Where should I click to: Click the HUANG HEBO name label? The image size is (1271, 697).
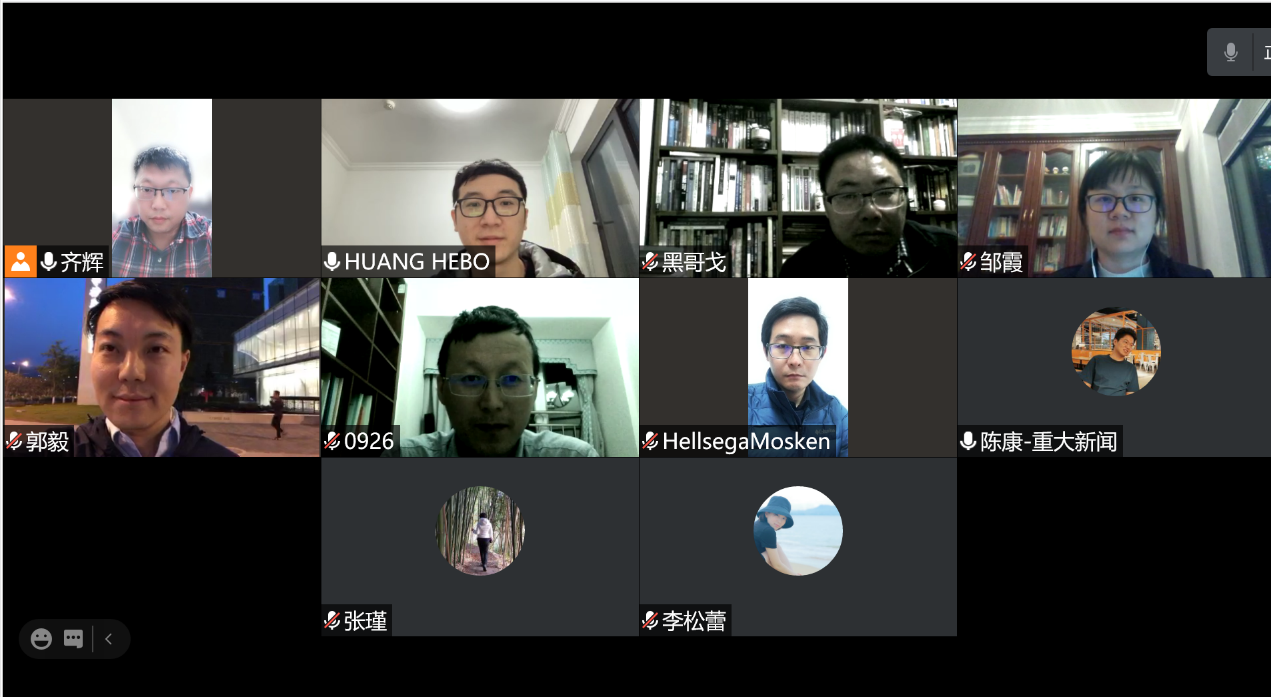(x=417, y=262)
